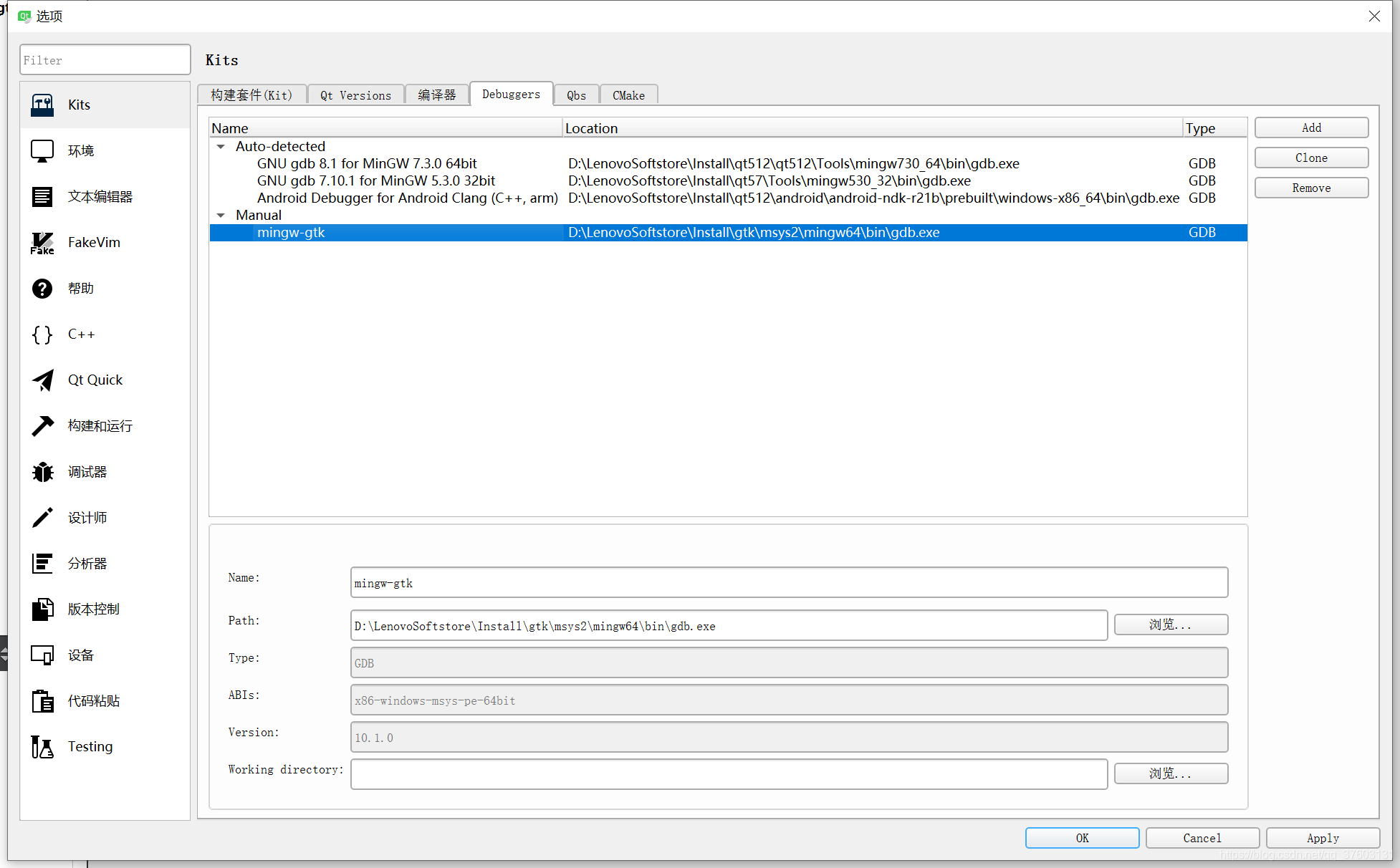
Task: Select the 代码粘贴 clipboard icon
Action: click(x=42, y=701)
